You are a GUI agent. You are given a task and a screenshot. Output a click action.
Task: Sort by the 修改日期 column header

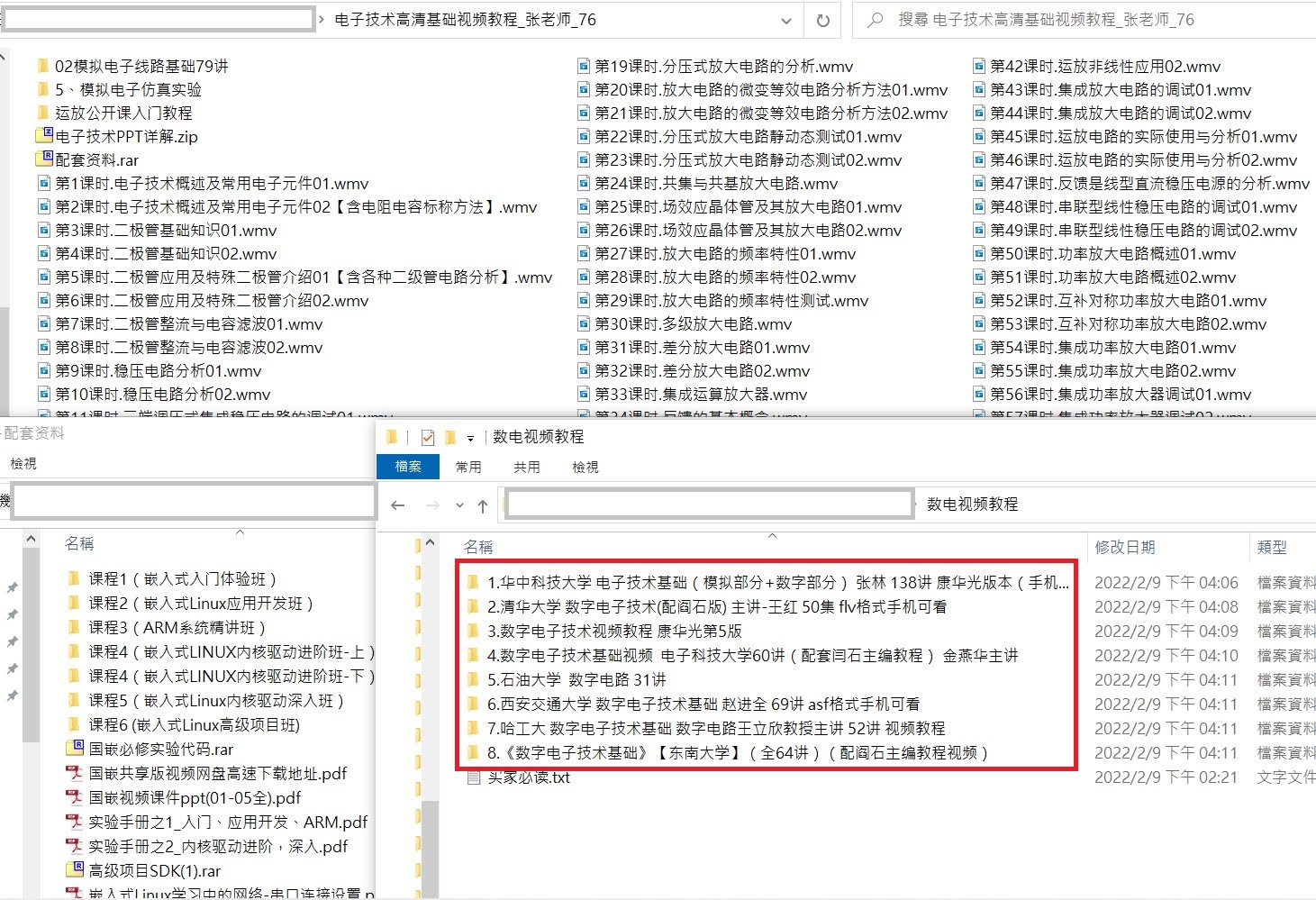pyautogui.click(x=1125, y=547)
